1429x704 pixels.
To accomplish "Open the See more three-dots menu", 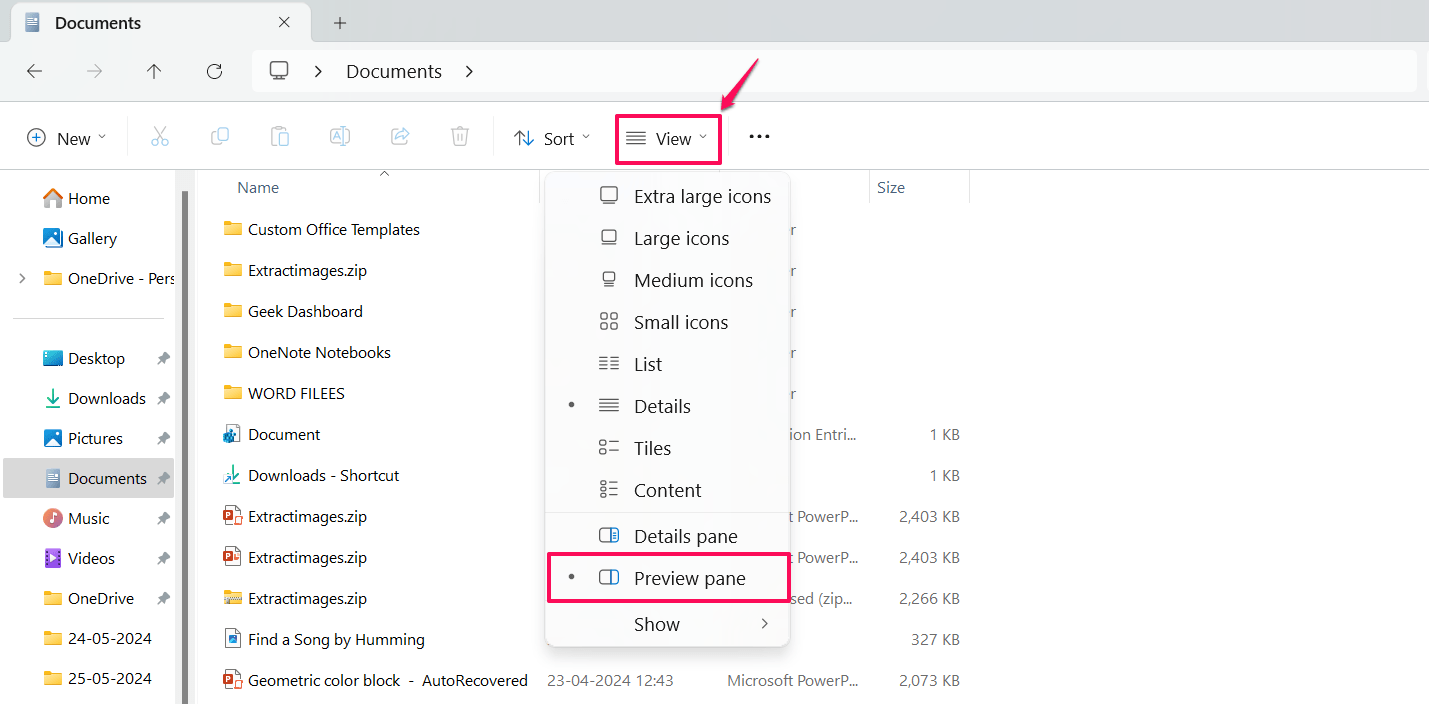I will [759, 137].
